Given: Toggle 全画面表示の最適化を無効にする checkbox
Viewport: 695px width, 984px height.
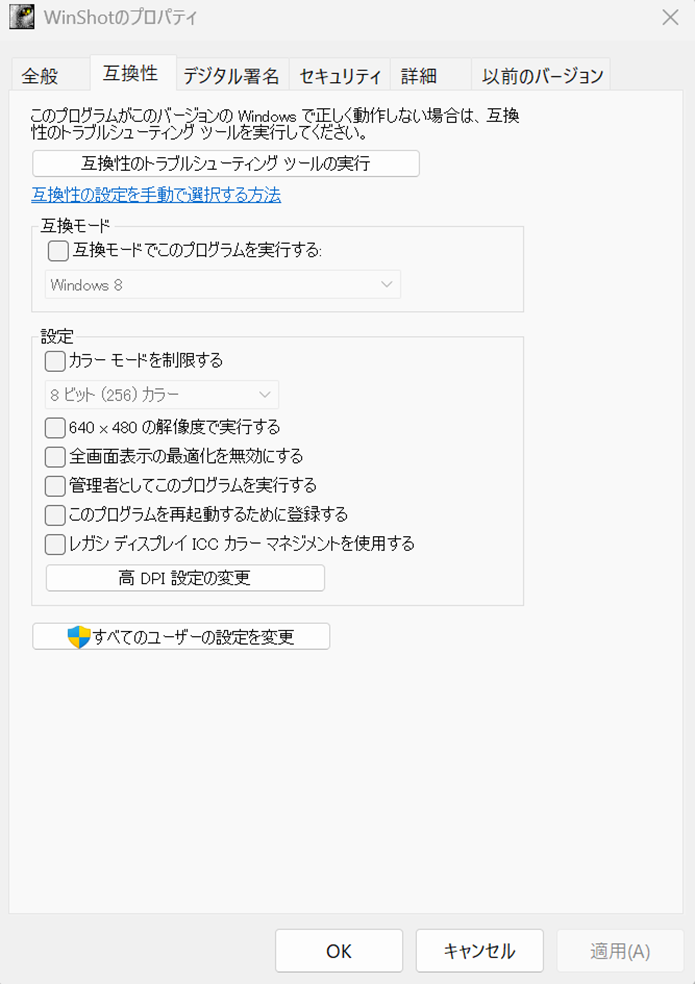Looking at the screenshot, I should coord(55,457).
